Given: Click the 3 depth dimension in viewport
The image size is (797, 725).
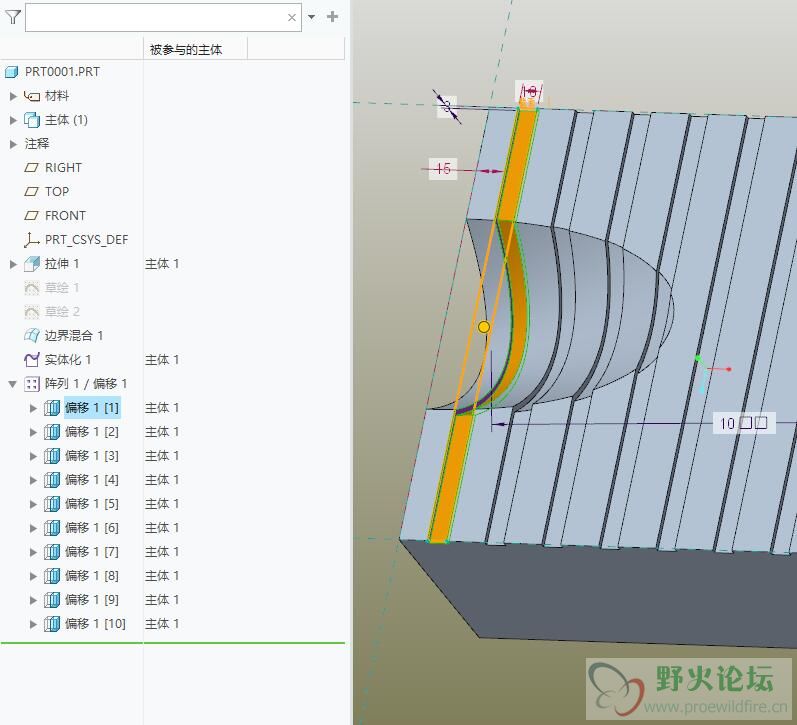Looking at the screenshot, I should coord(447,107).
